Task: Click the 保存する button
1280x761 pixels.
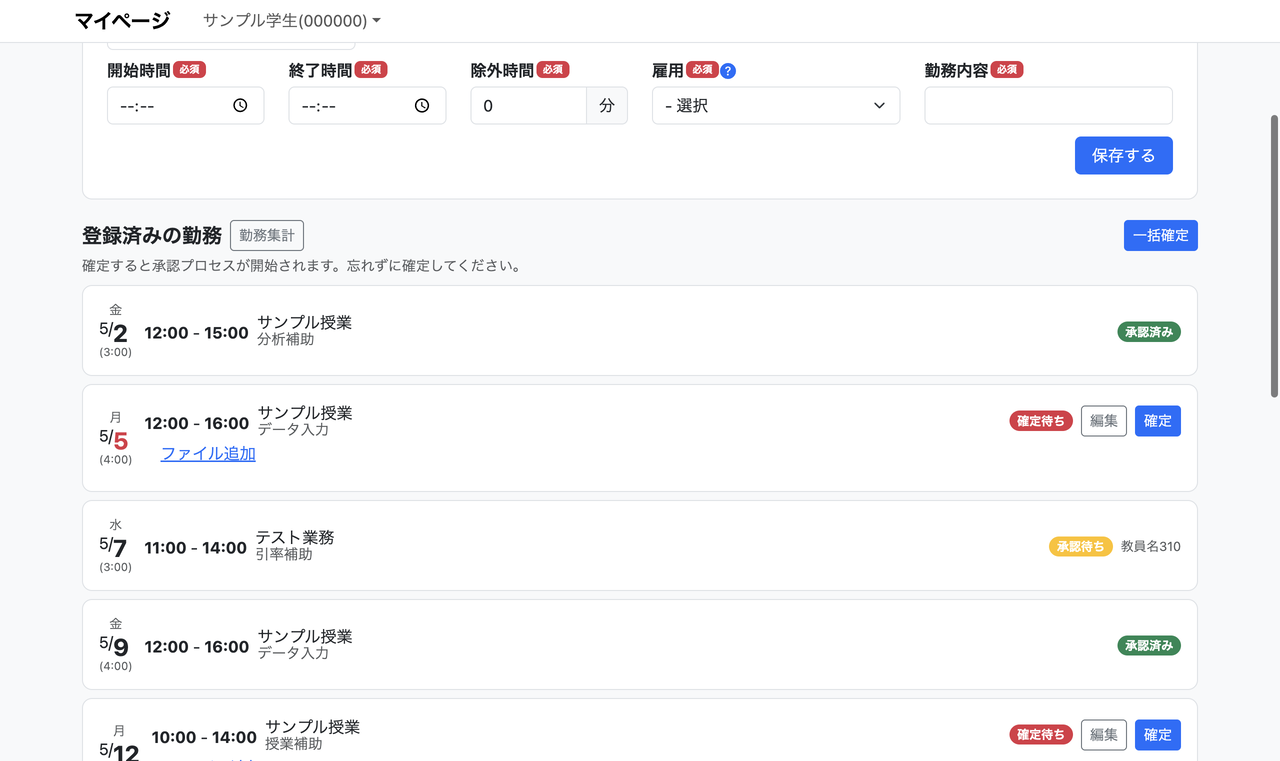Action: coord(1124,155)
